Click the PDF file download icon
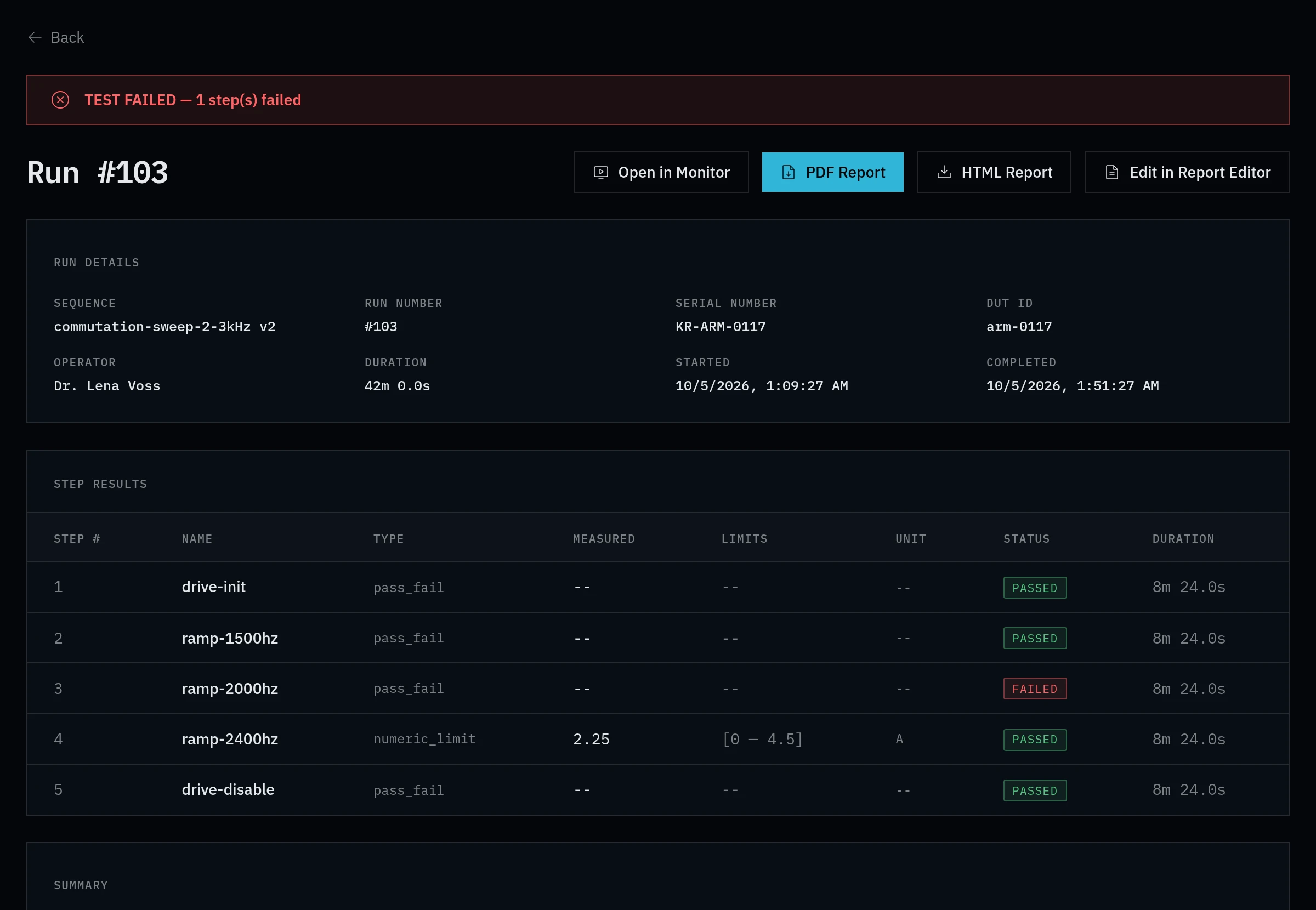1316x910 pixels. point(788,172)
